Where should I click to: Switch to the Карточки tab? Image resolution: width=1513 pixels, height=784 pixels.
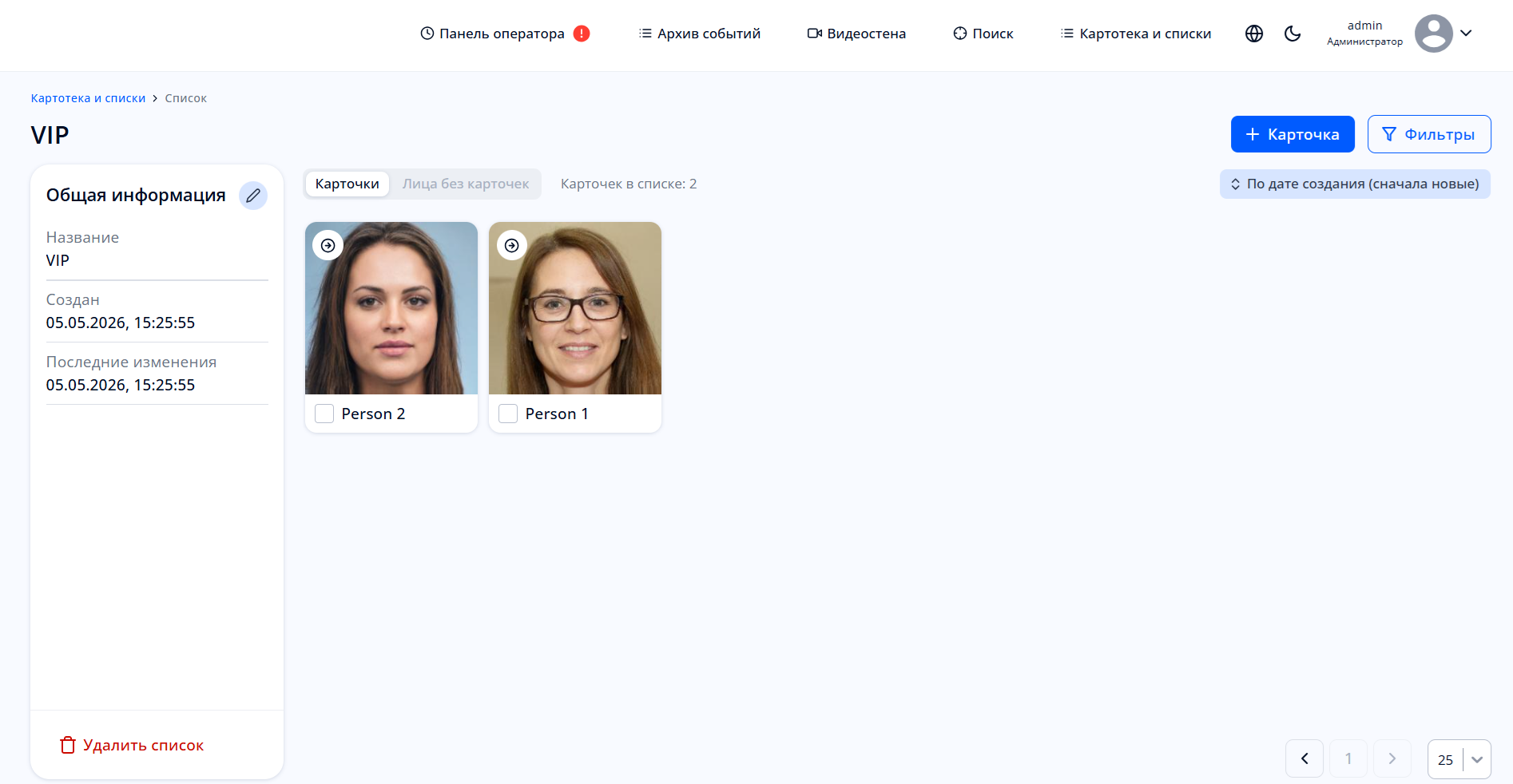coord(347,184)
